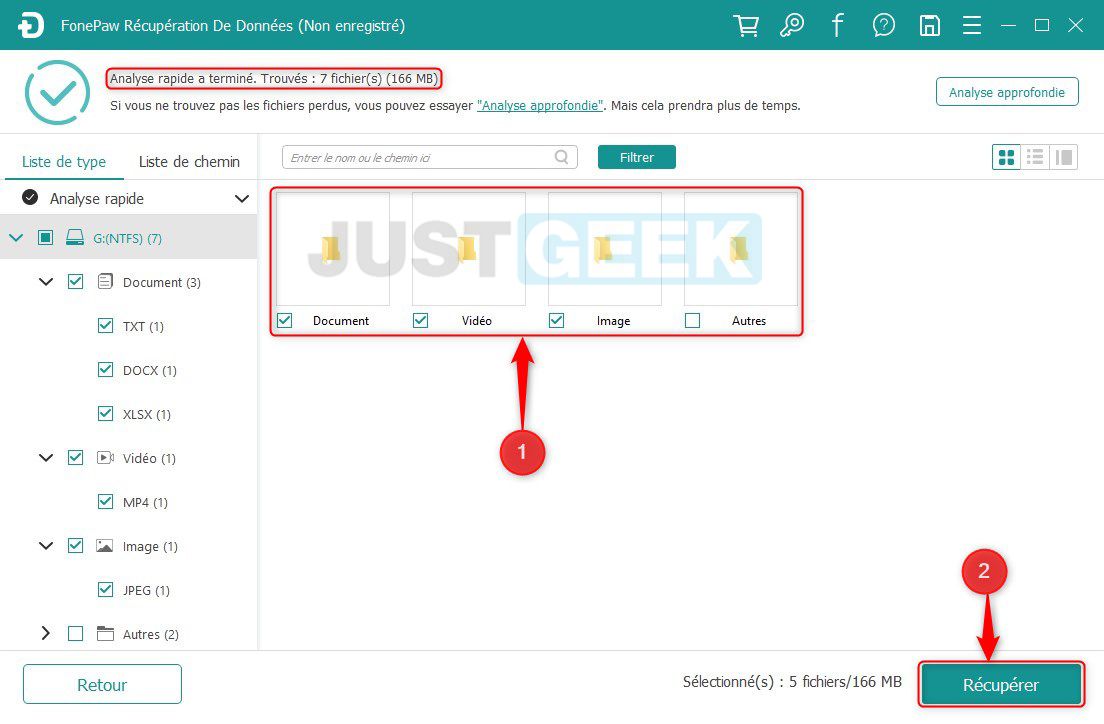The height and width of the screenshot is (724, 1104).
Task: Switch to detail content view
Action: (x=1064, y=157)
